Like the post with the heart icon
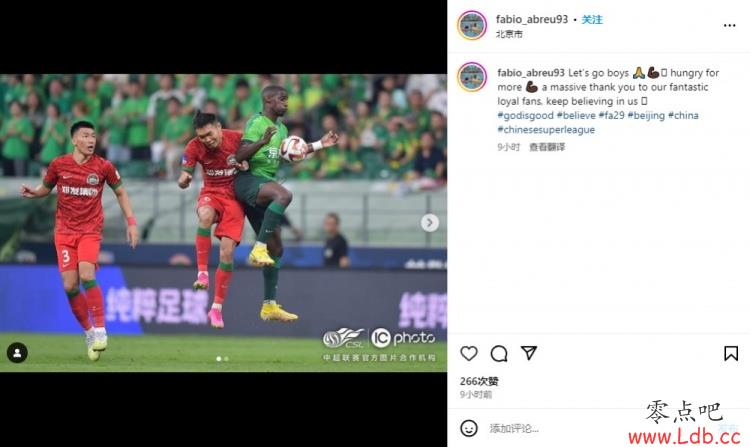750x447 pixels. (469, 354)
